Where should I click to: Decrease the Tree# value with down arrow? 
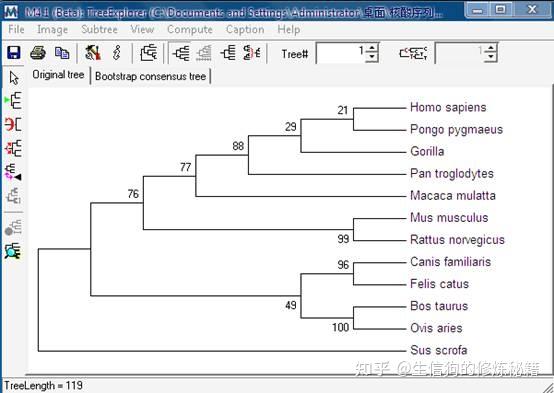coord(372,58)
